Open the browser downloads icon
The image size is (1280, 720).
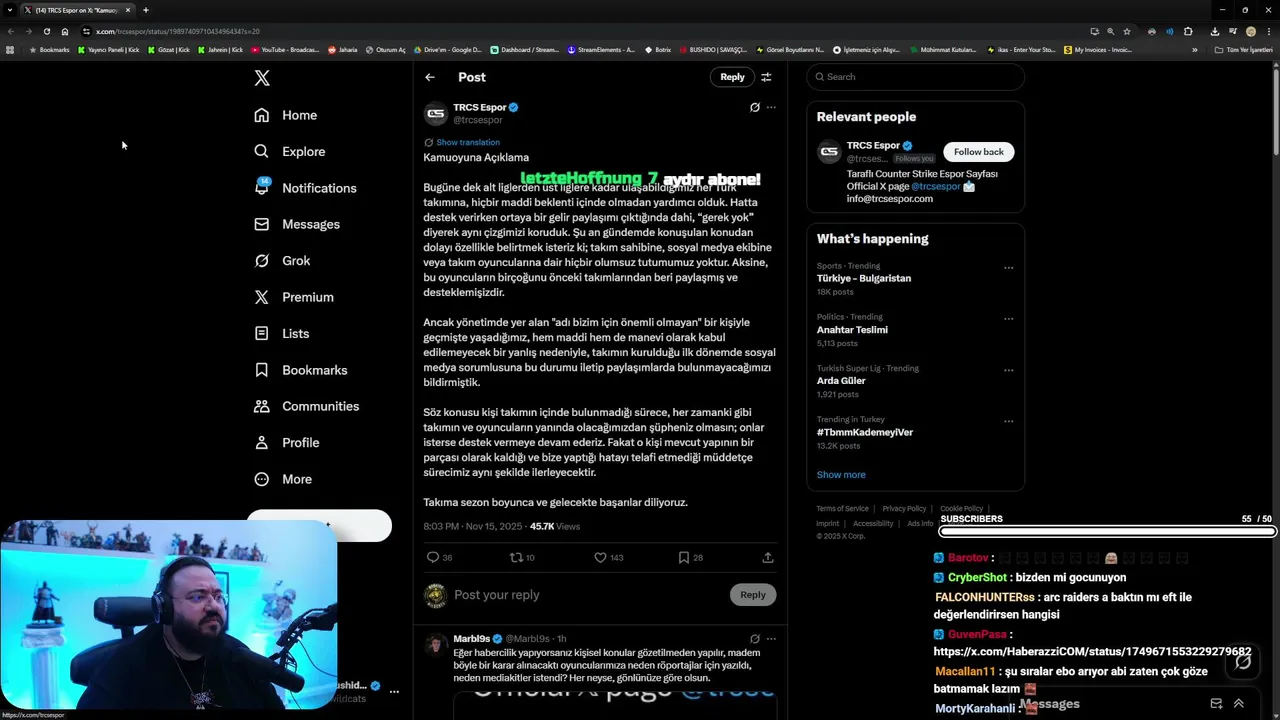coord(1215,31)
